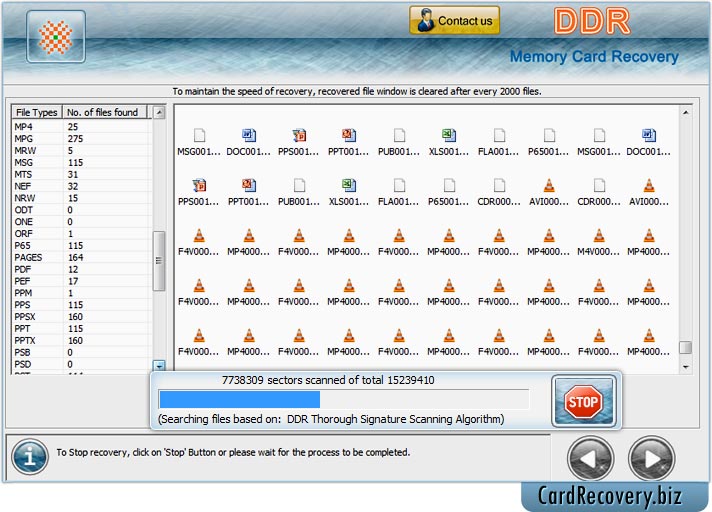
Task: Proceed with the right arrow Next button
Action: pos(652,458)
